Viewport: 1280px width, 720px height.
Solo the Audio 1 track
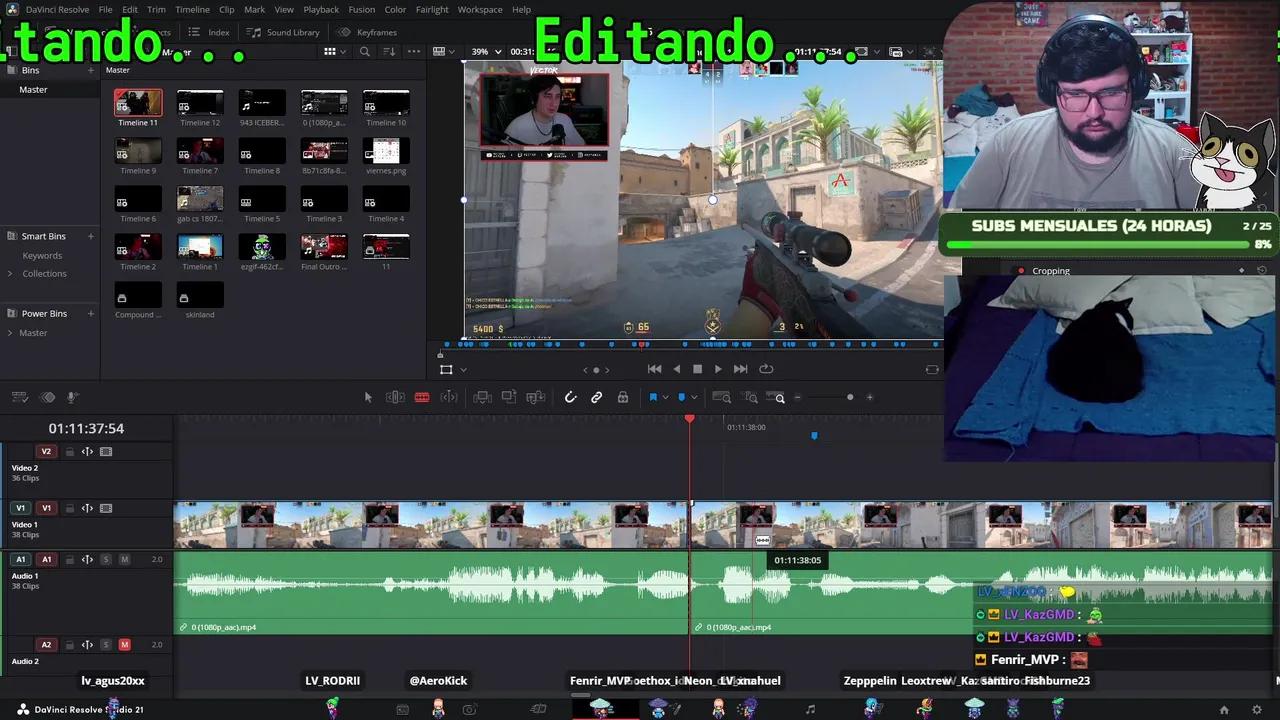click(x=106, y=560)
